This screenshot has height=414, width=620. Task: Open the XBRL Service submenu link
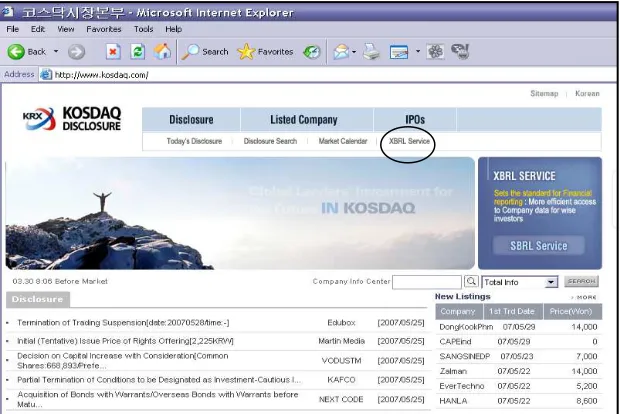(409, 141)
